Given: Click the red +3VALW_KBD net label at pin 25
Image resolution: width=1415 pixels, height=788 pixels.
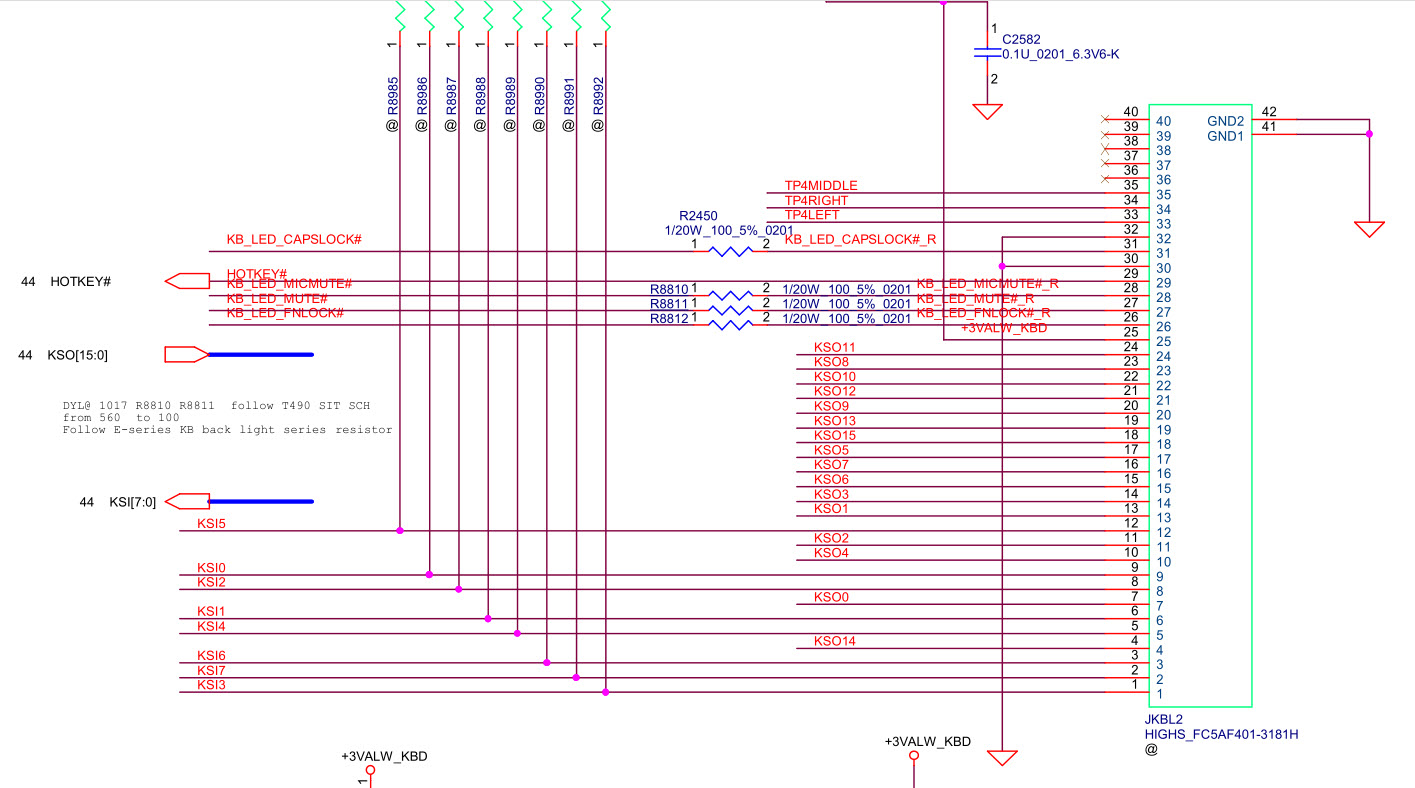Looking at the screenshot, I should pos(1004,328).
